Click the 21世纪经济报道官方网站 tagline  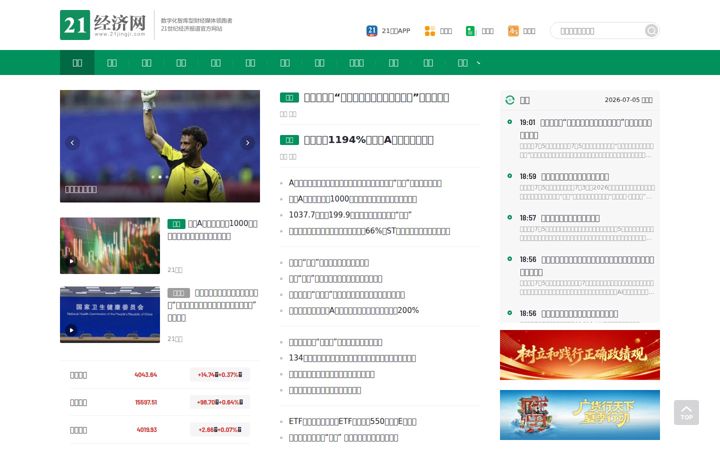click(191, 28)
